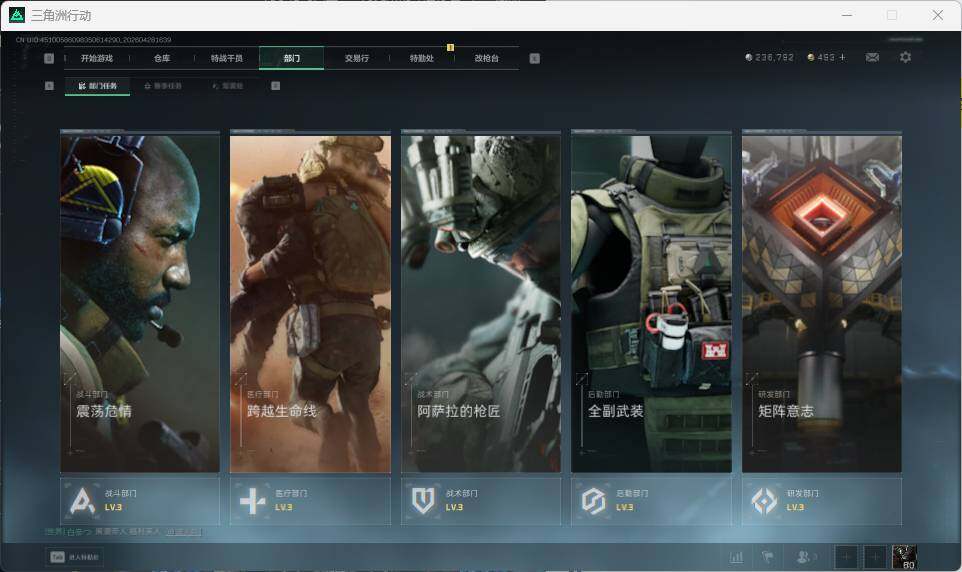Click empty squad slot beside friends icon

click(x=845, y=557)
